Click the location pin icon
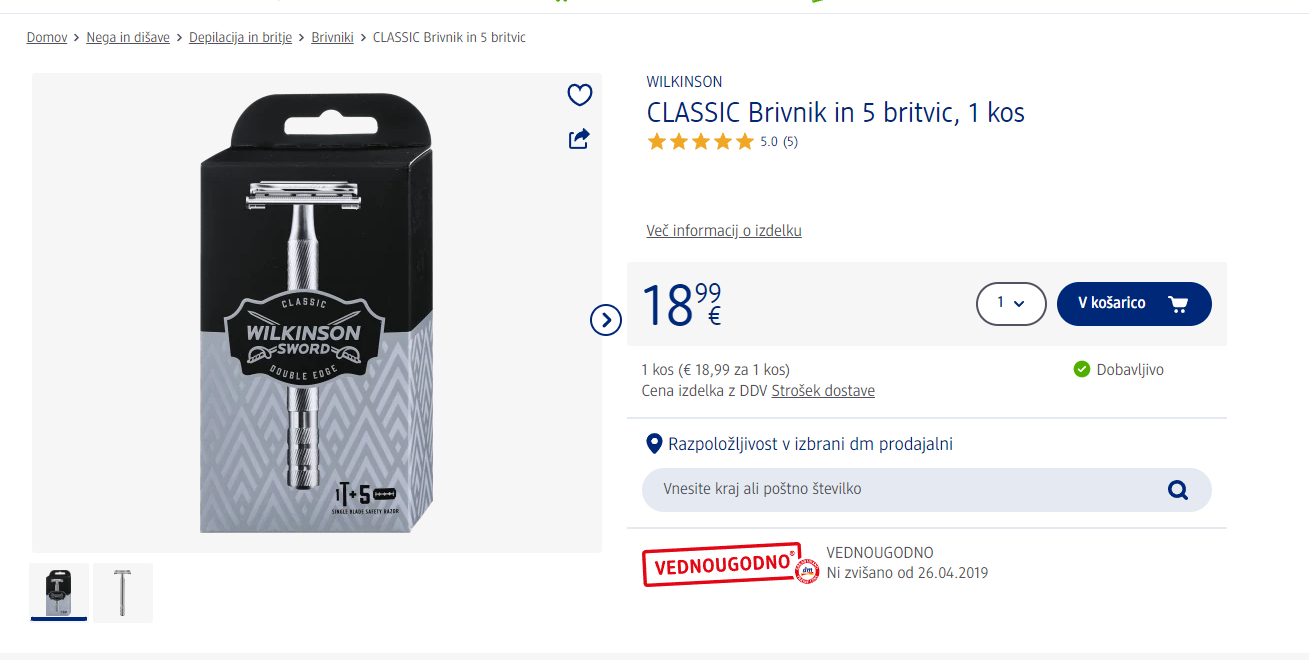This screenshot has height=660, width=1309. [x=654, y=444]
